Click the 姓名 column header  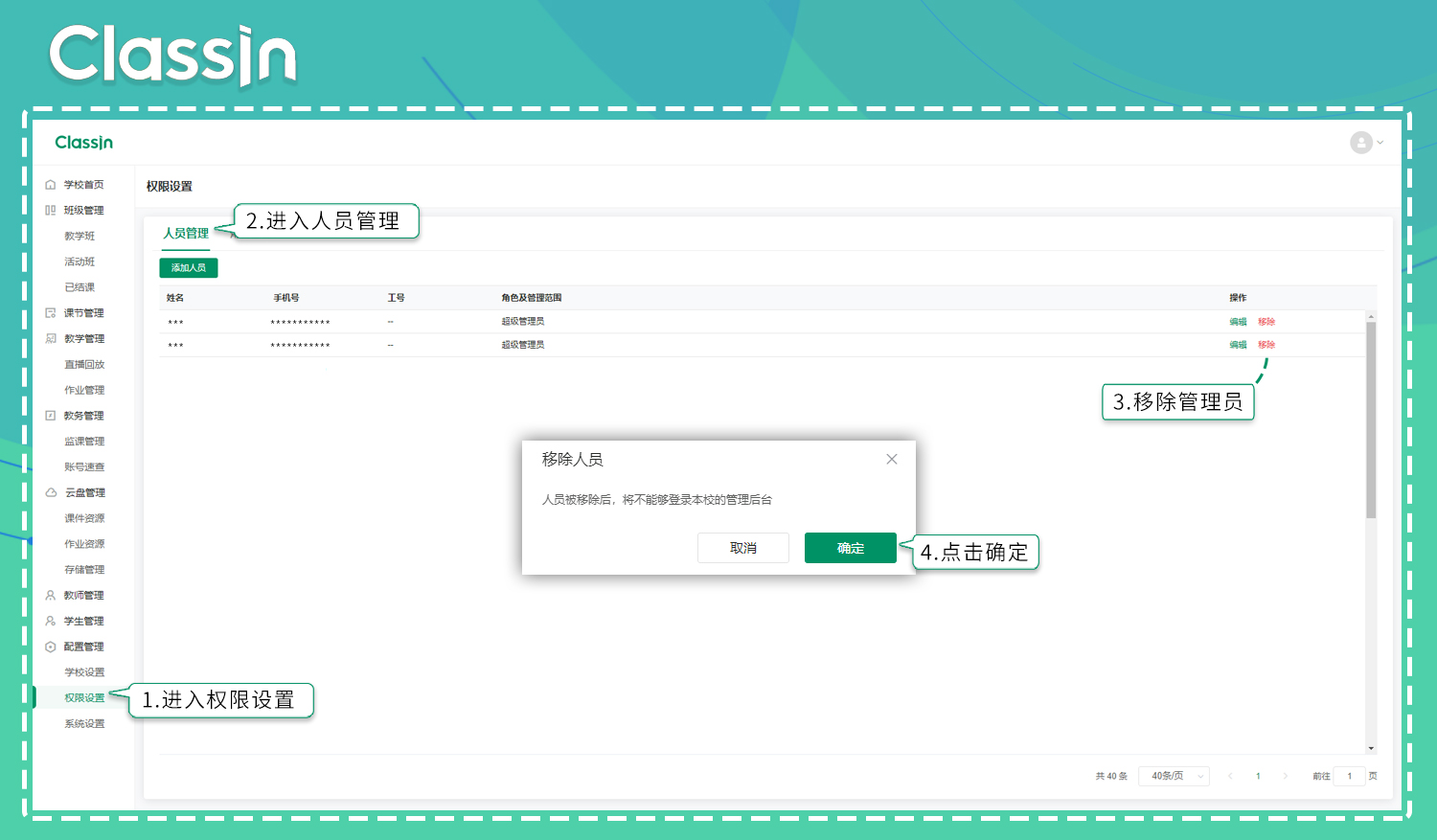175,298
